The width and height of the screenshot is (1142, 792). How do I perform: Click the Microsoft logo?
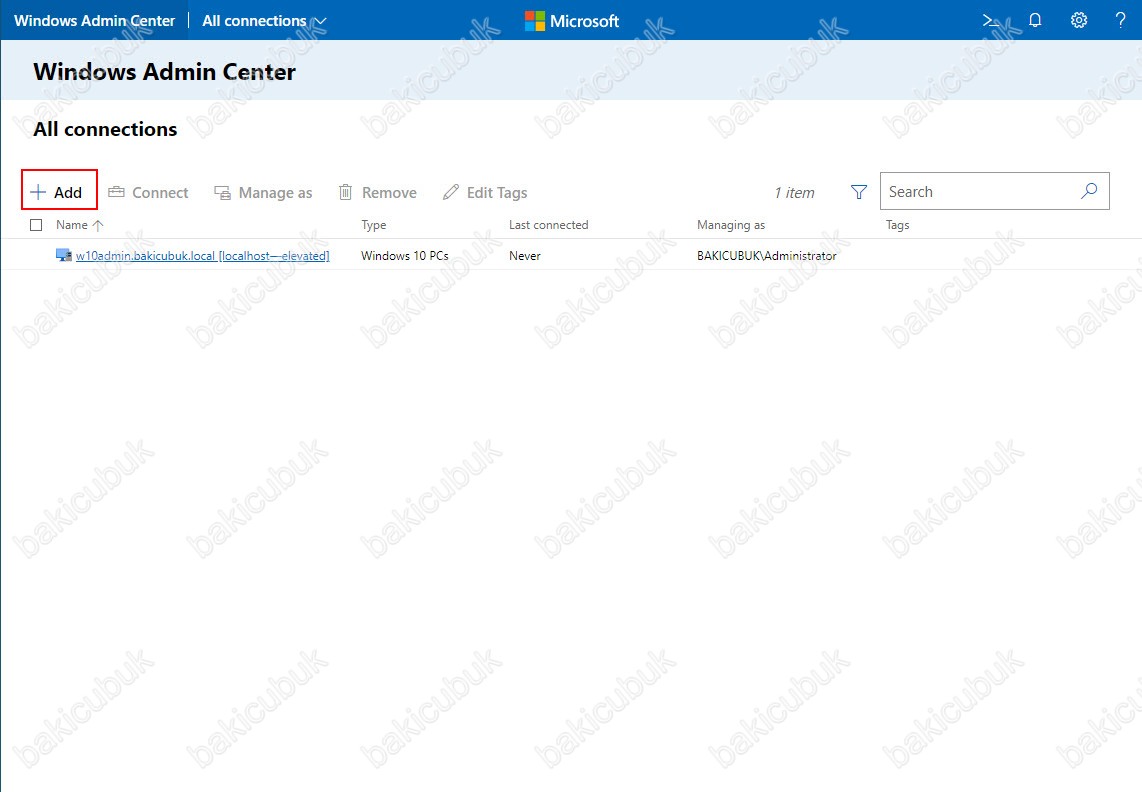(x=572, y=21)
